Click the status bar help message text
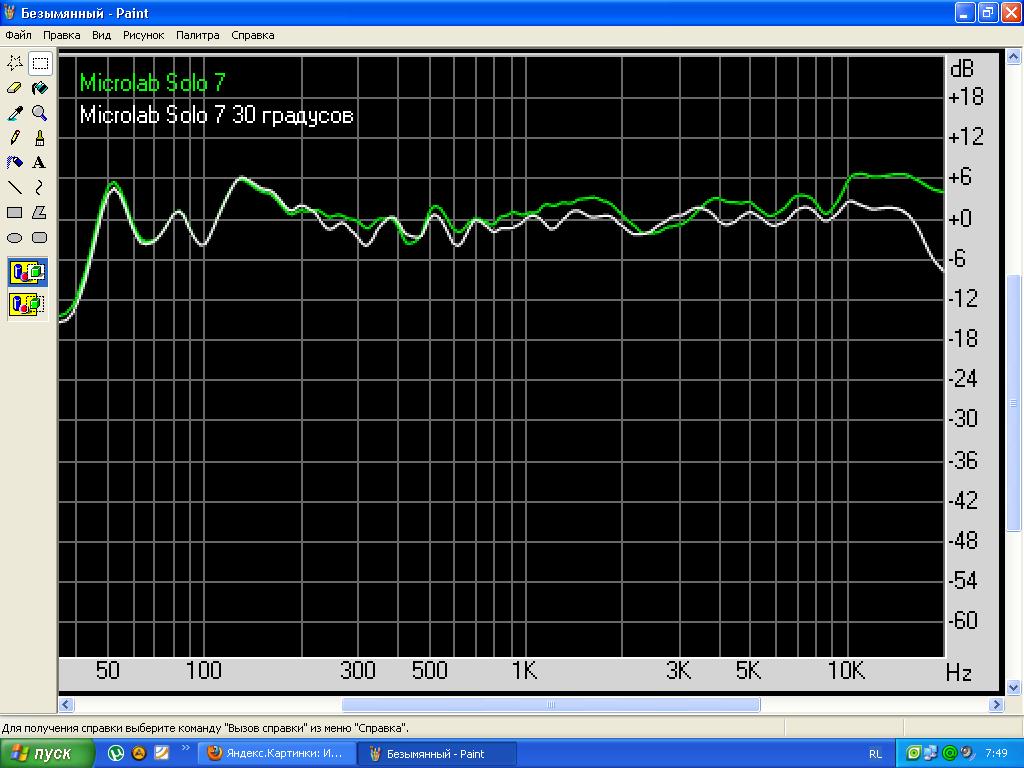The height and width of the screenshot is (768, 1024). pyautogui.click(x=205, y=728)
